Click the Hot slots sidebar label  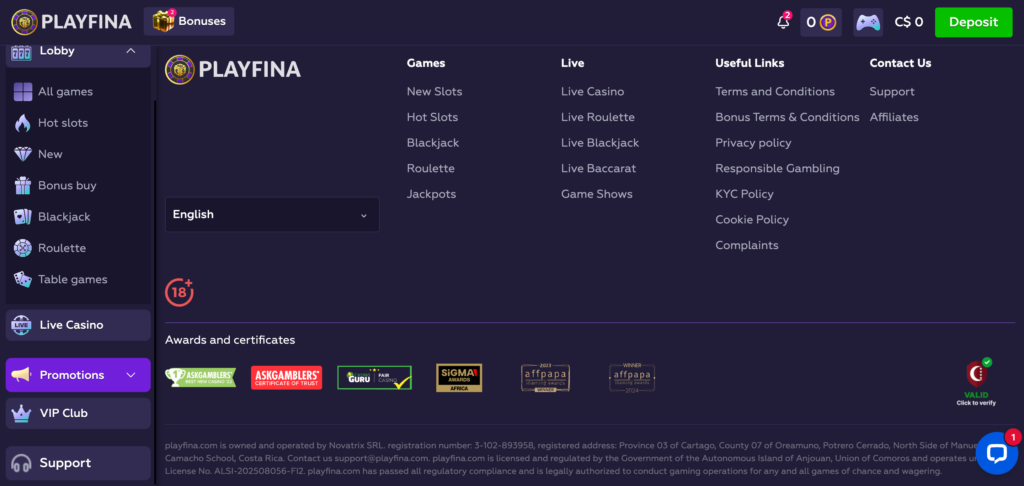point(63,123)
